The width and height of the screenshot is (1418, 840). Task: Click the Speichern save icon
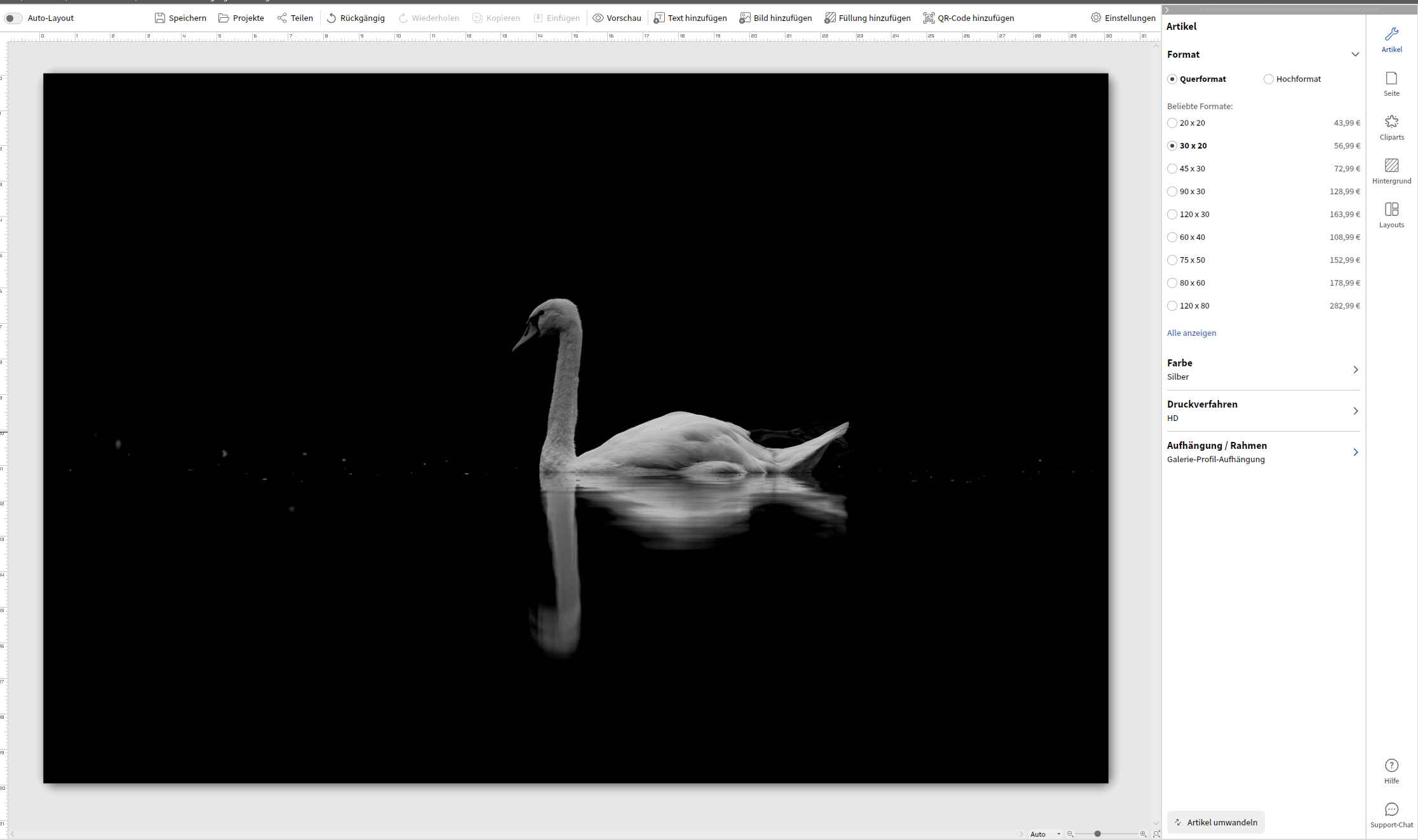[160, 18]
